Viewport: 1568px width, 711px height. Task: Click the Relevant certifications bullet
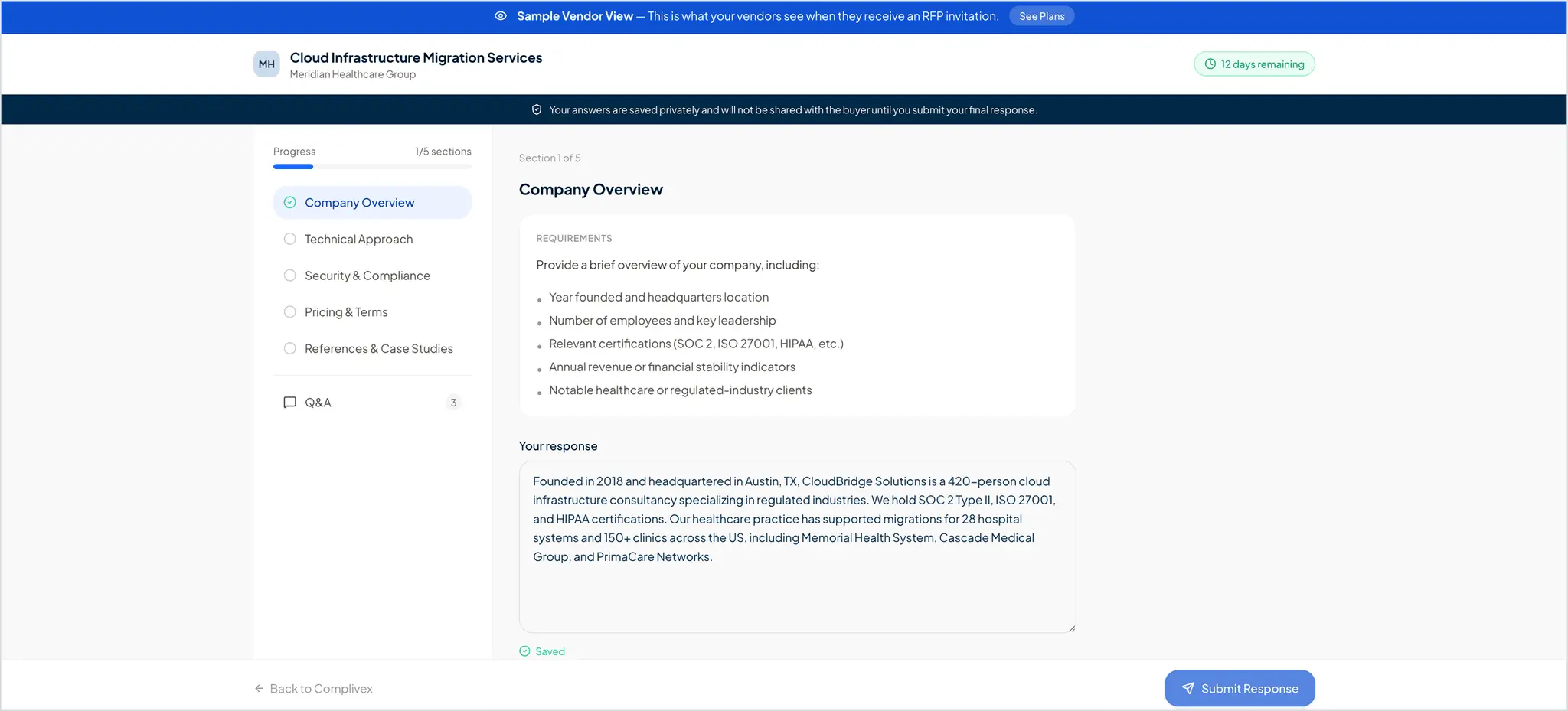tap(696, 344)
